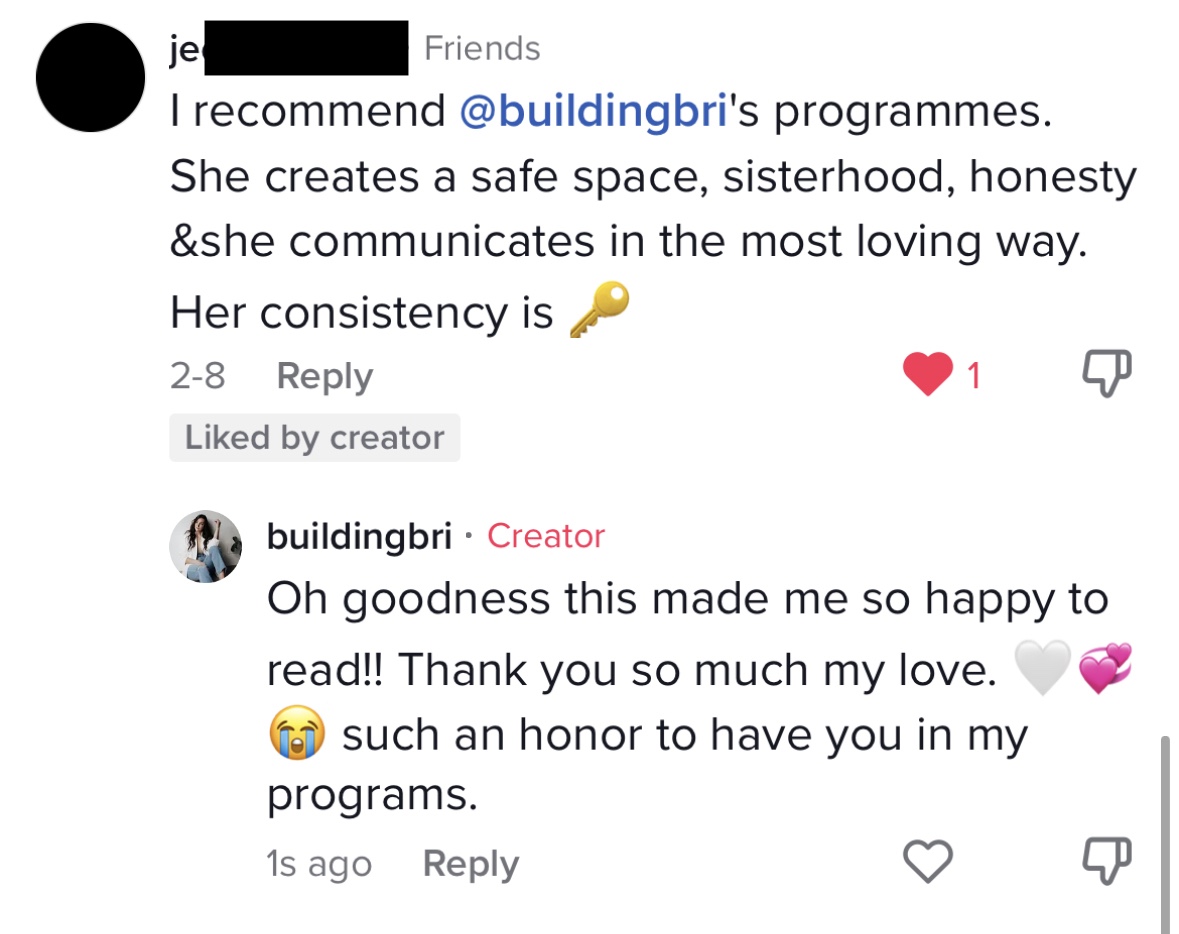Click the comments scrollbar on right edge
Image resolution: width=1179 pixels, height=934 pixels.
pyautogui.click(x=1165, y=830)
